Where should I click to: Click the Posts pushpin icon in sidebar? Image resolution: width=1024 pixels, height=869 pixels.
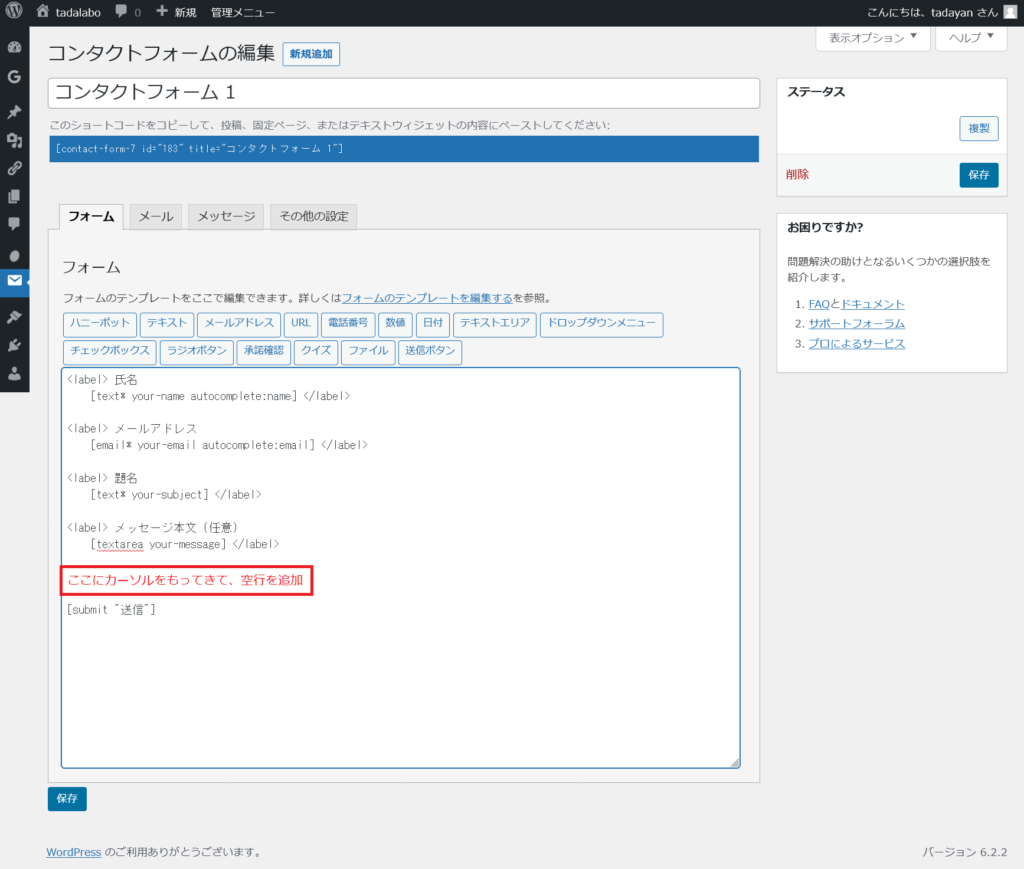pyautogui.click(x=14, y=111)
